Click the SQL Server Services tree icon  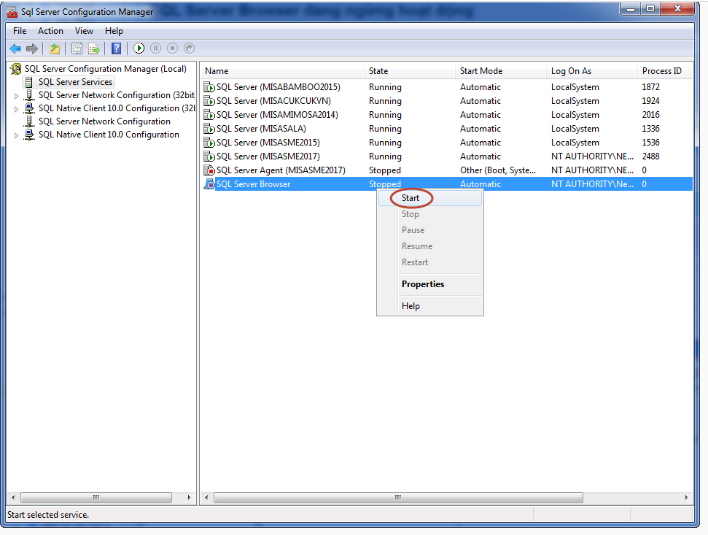click(x=28, y=82)
